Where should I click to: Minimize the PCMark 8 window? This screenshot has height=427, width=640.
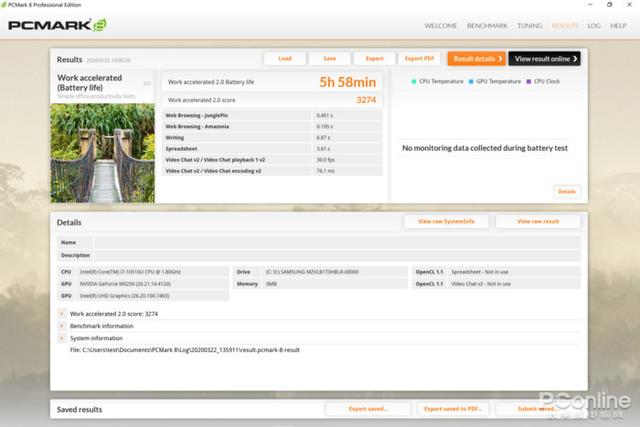tap(590, 4)
